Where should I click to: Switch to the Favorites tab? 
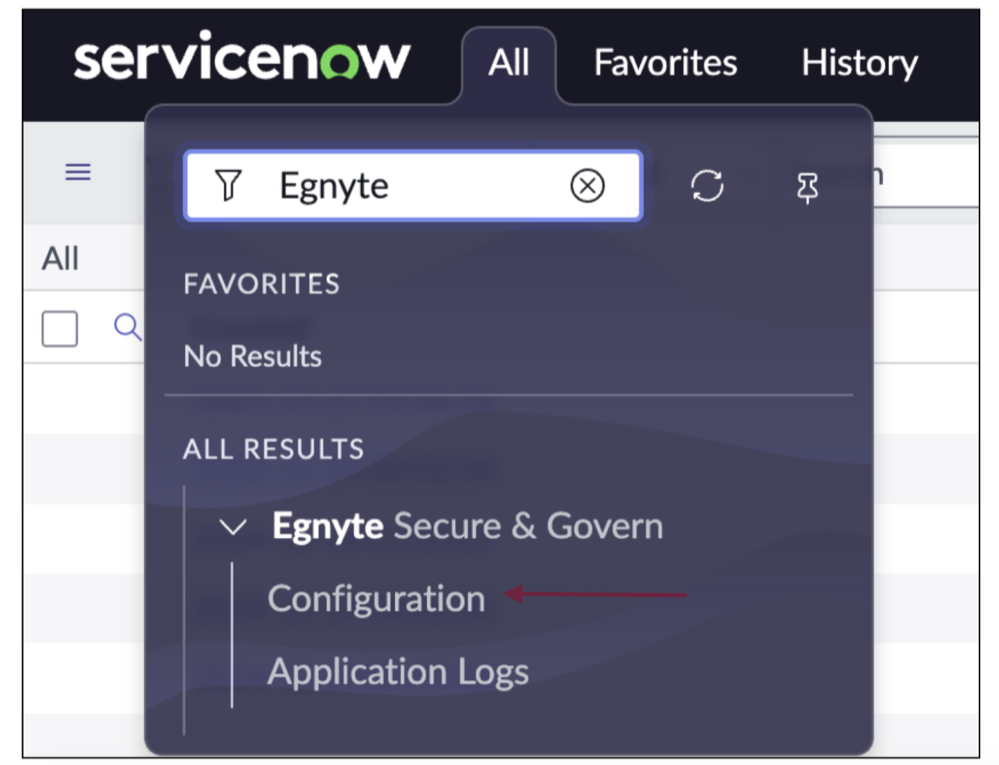[x=664, y=62]
